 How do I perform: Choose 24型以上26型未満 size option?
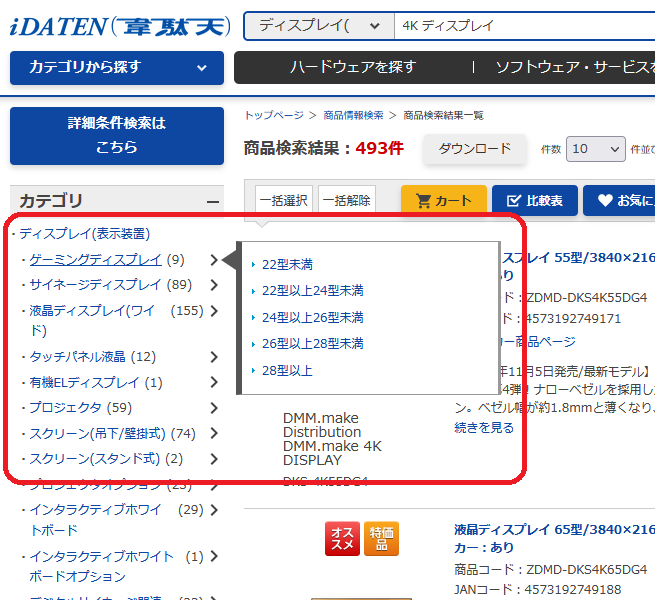pyautogui.click(x=312, y=317)
